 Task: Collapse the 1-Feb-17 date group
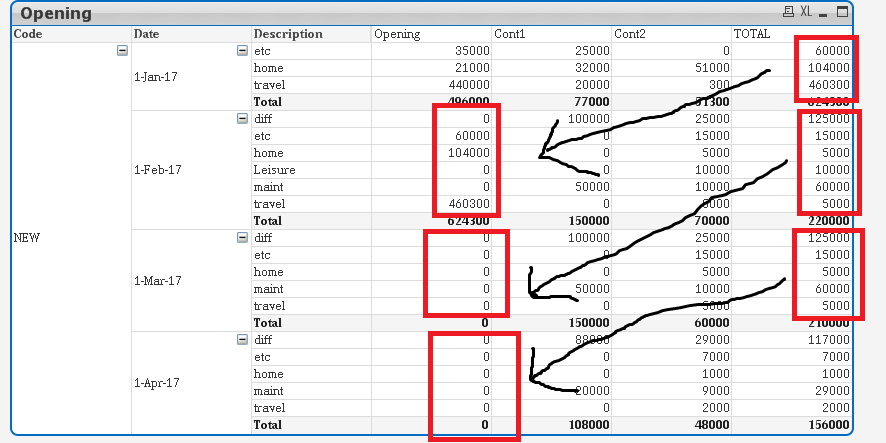[242, 119]
